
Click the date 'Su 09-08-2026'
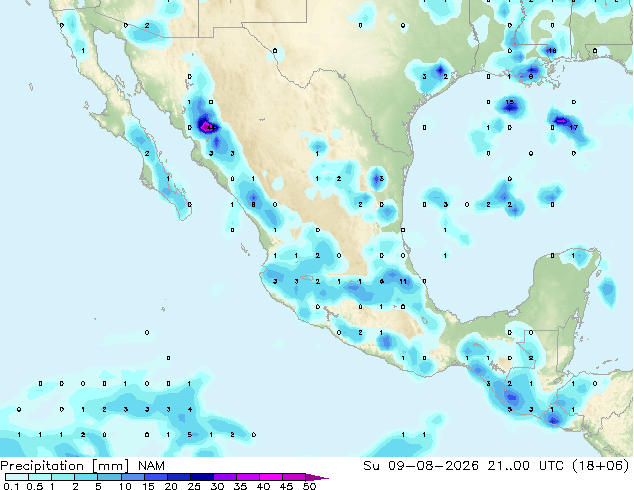tap(421, 465)
